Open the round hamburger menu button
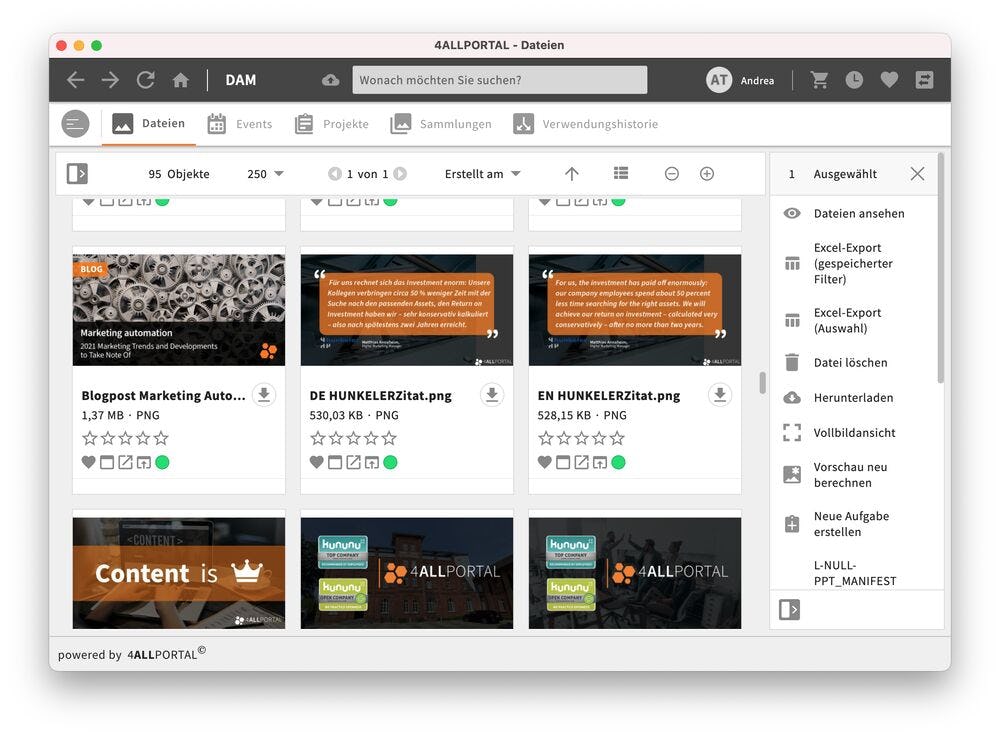The height and width of the screenshot is (736, 1000). click(x=75, y=124)
